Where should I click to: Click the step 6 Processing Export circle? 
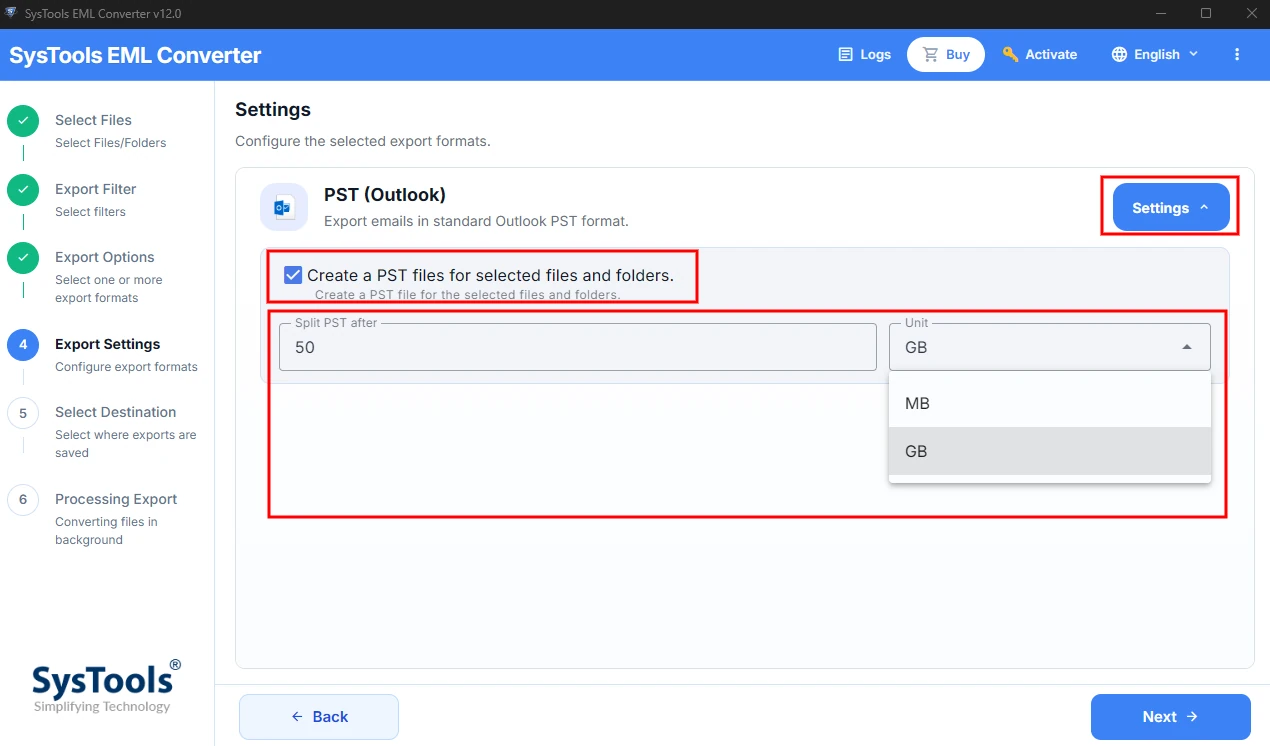pyautogui.click(x=23, y=500)
